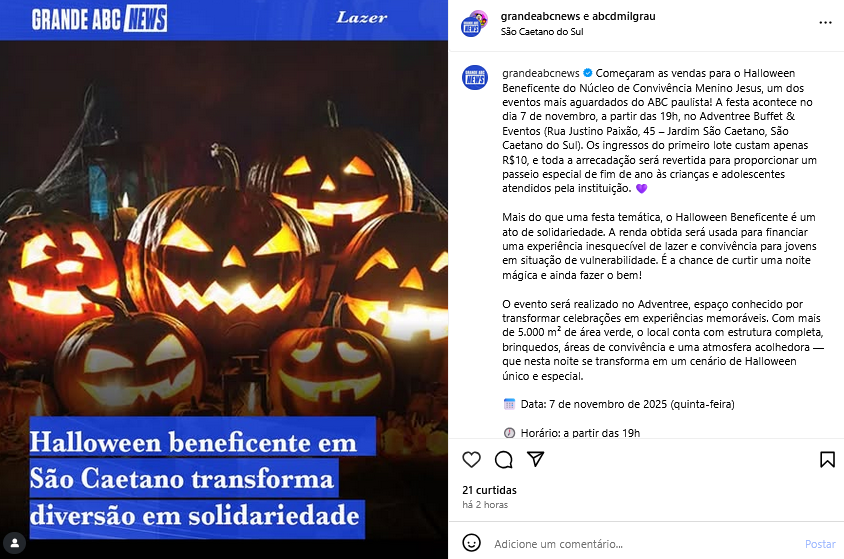This screenshot has height=559, width=844.
Task: Open the São Caetano do Sul location link
Action: pos(541,31)
